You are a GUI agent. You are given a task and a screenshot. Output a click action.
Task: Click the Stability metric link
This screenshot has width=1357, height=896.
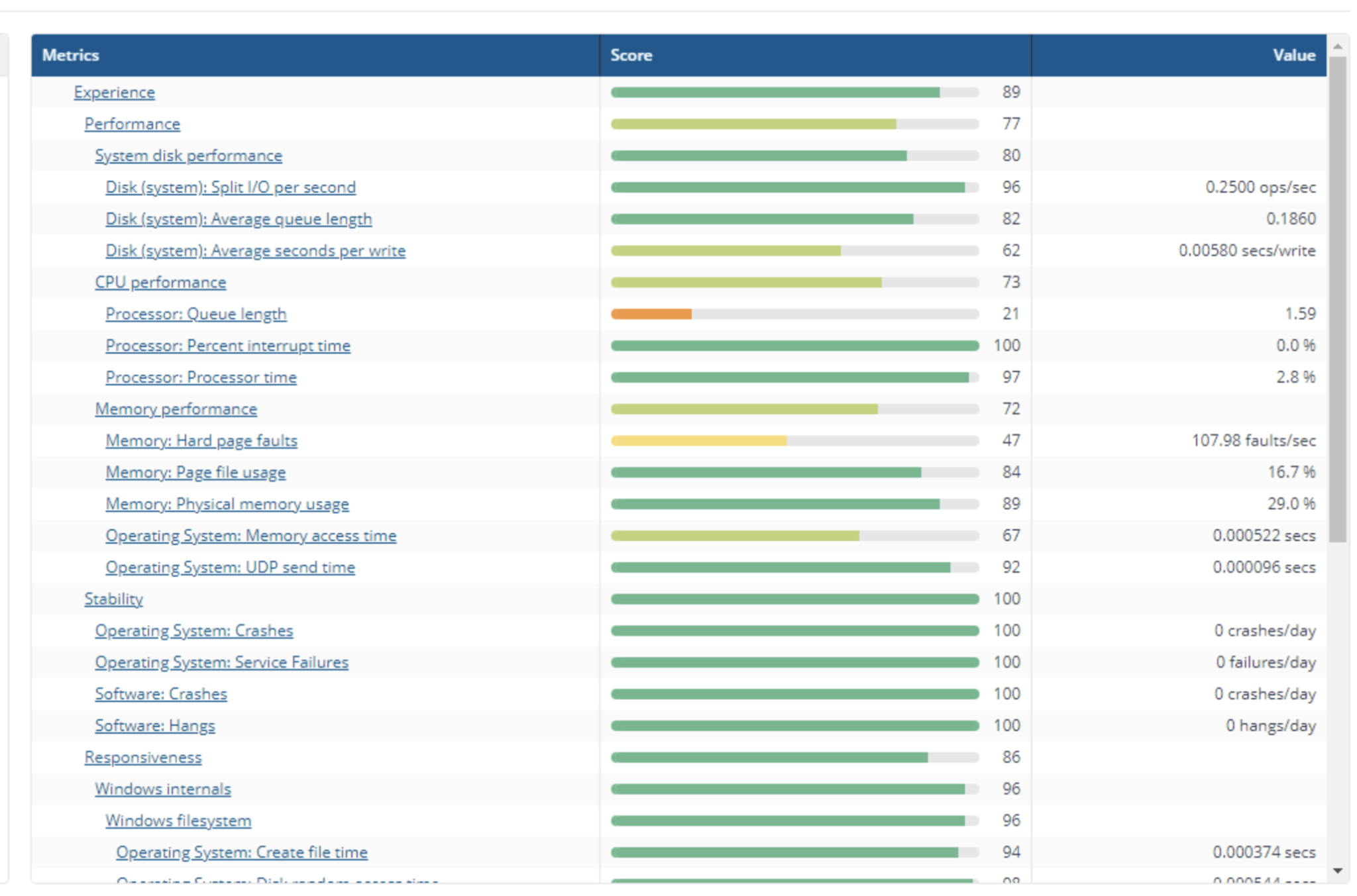tap(113, 599)
